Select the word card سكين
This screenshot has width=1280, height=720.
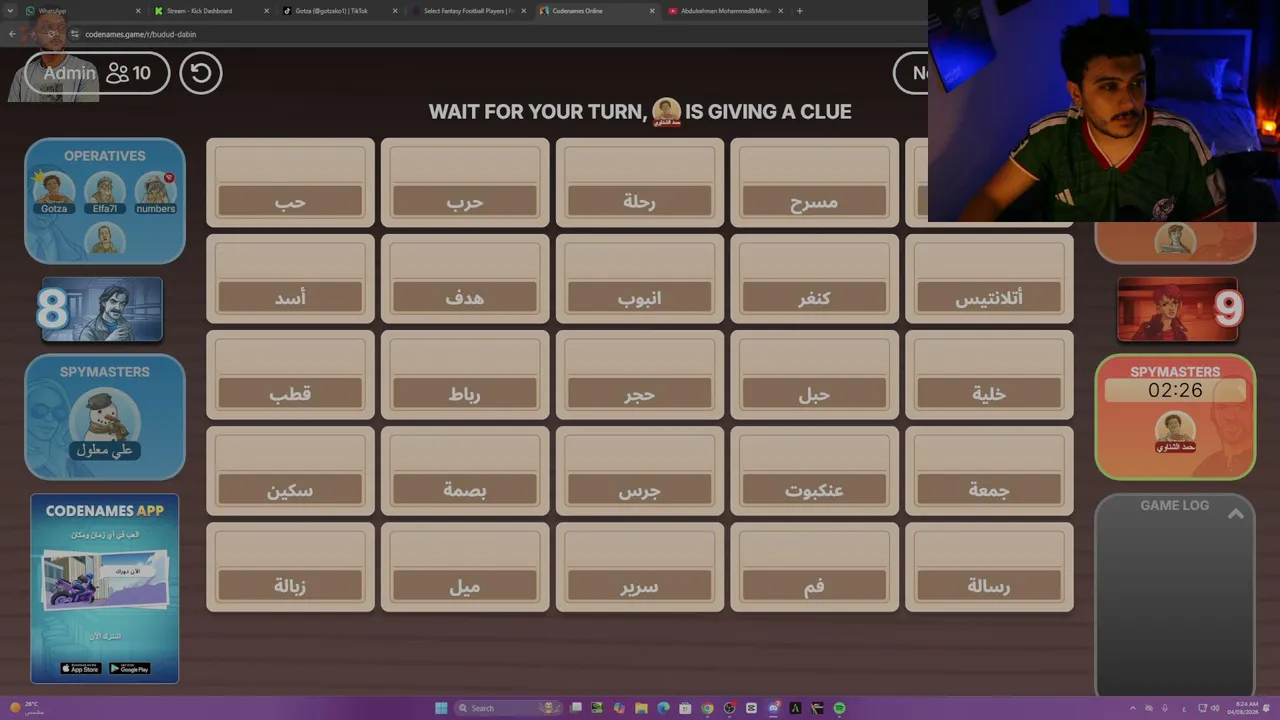290,471
